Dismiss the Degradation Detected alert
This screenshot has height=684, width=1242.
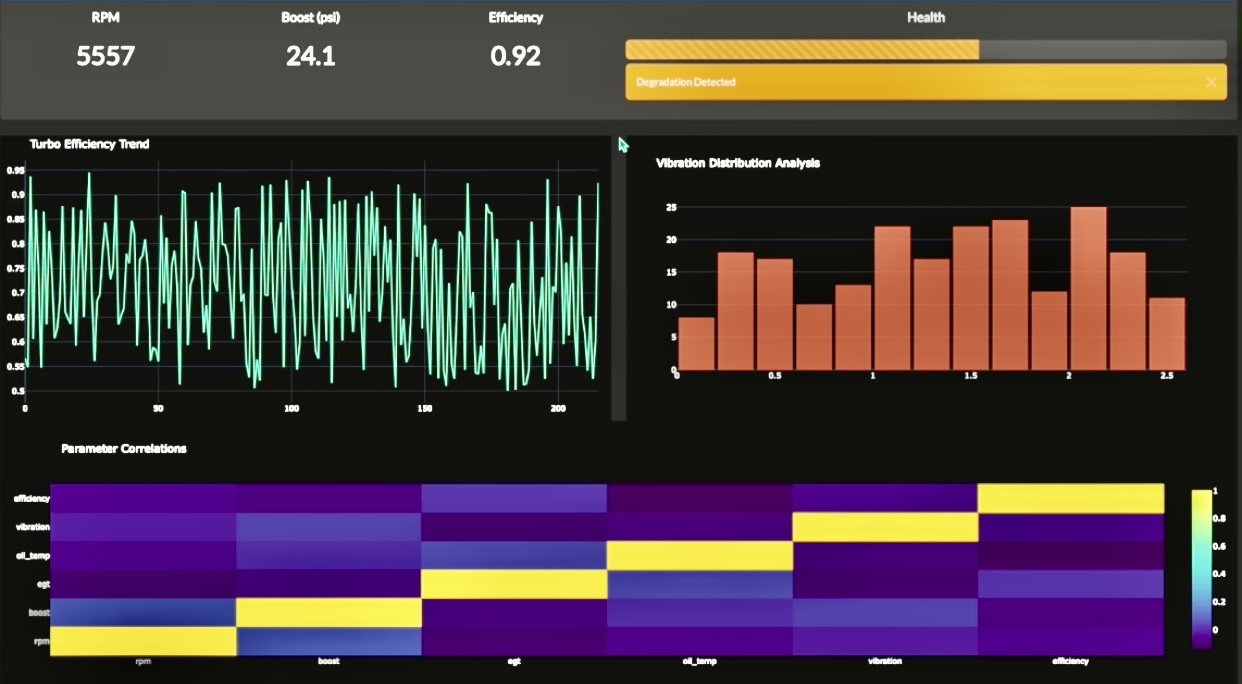pos(1211,82)
